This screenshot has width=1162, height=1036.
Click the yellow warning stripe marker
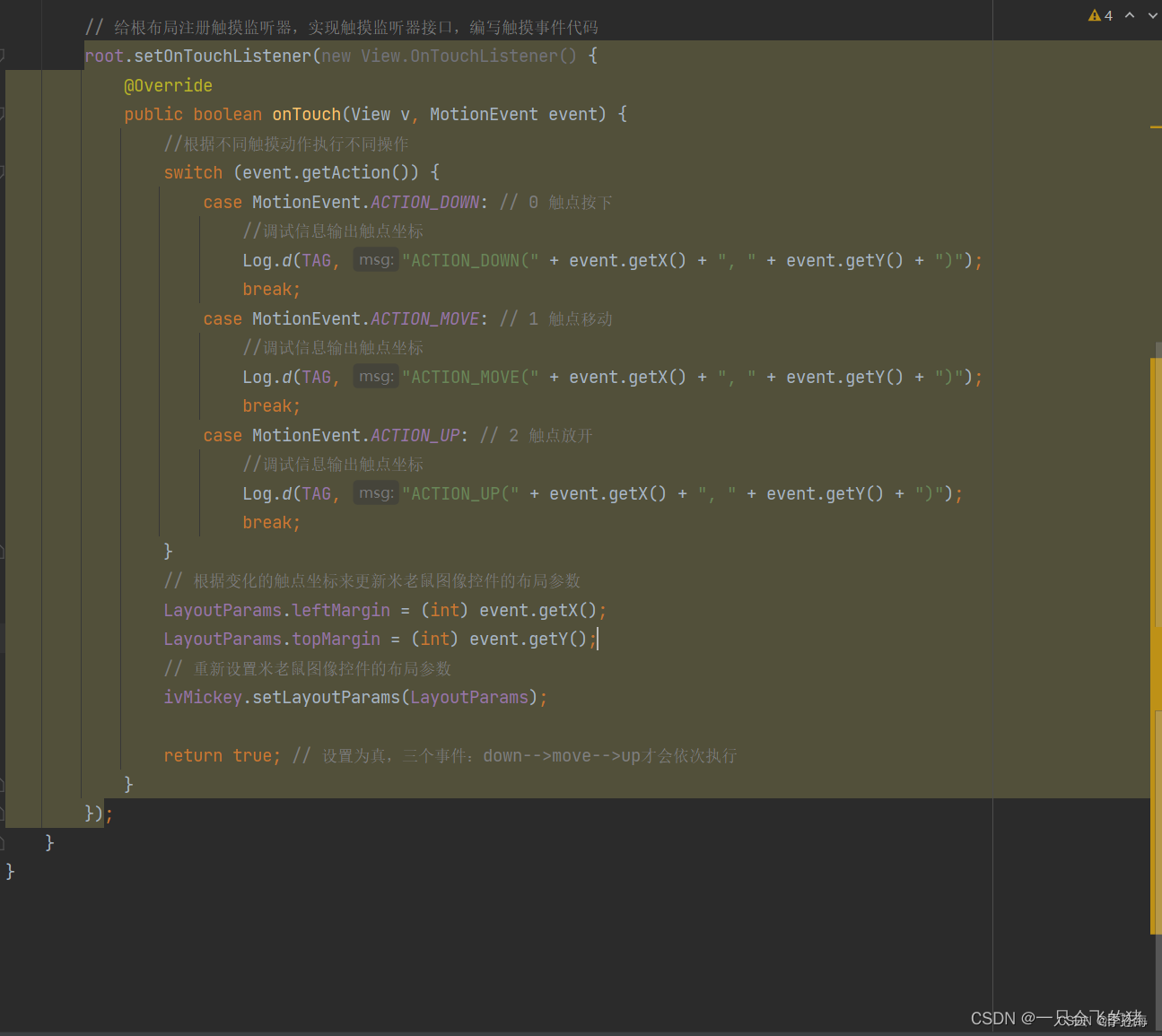tap(1156, 127)
